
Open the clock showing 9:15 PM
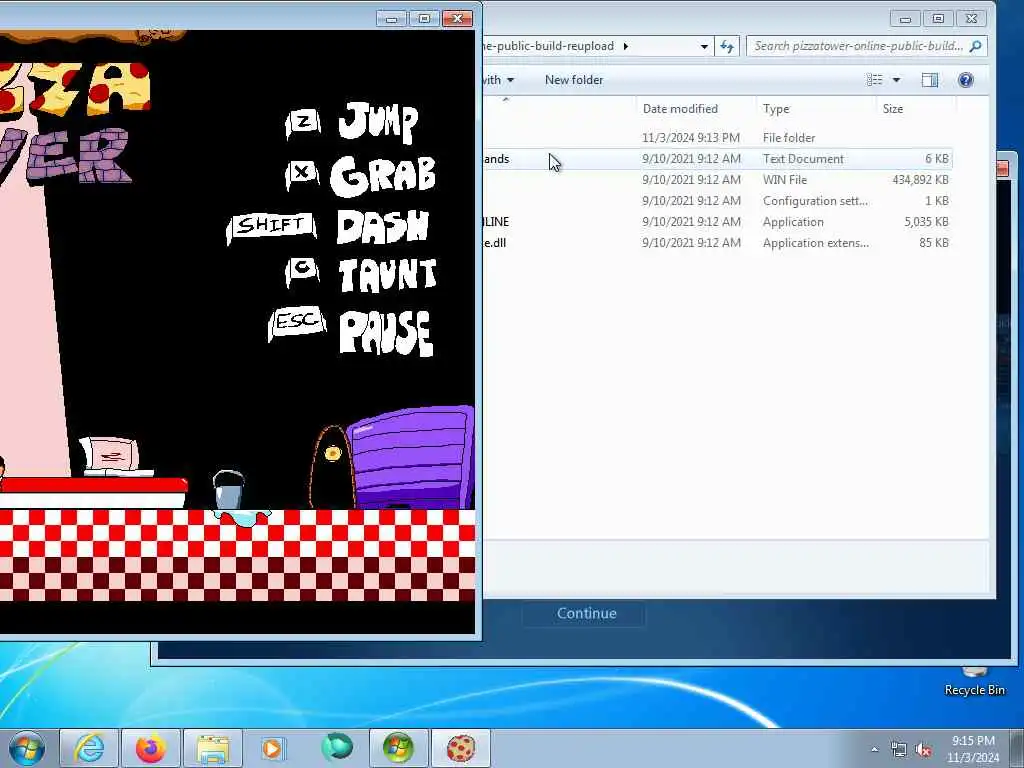tap(973, 749)
